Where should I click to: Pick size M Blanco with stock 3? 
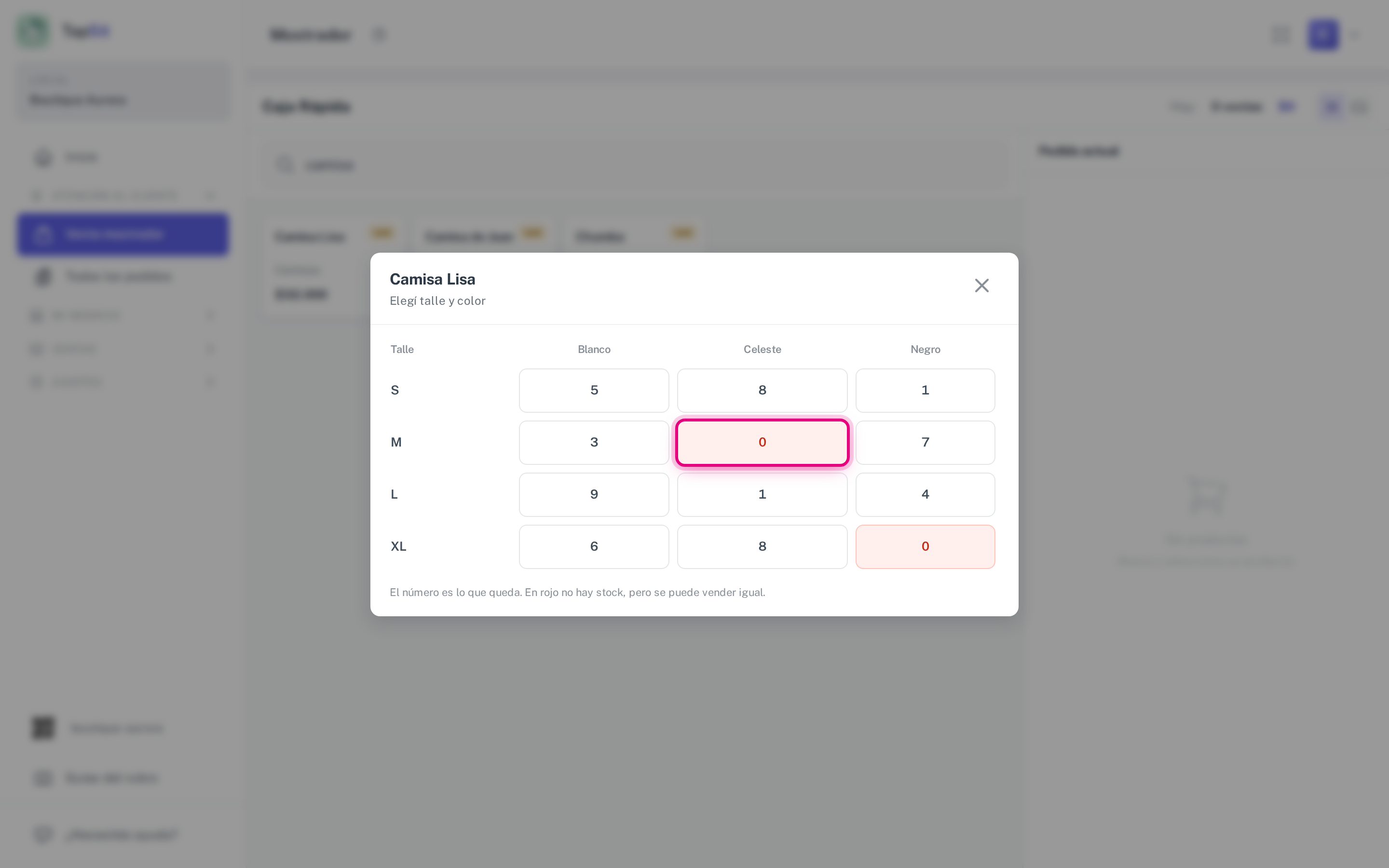coord(594,443)
